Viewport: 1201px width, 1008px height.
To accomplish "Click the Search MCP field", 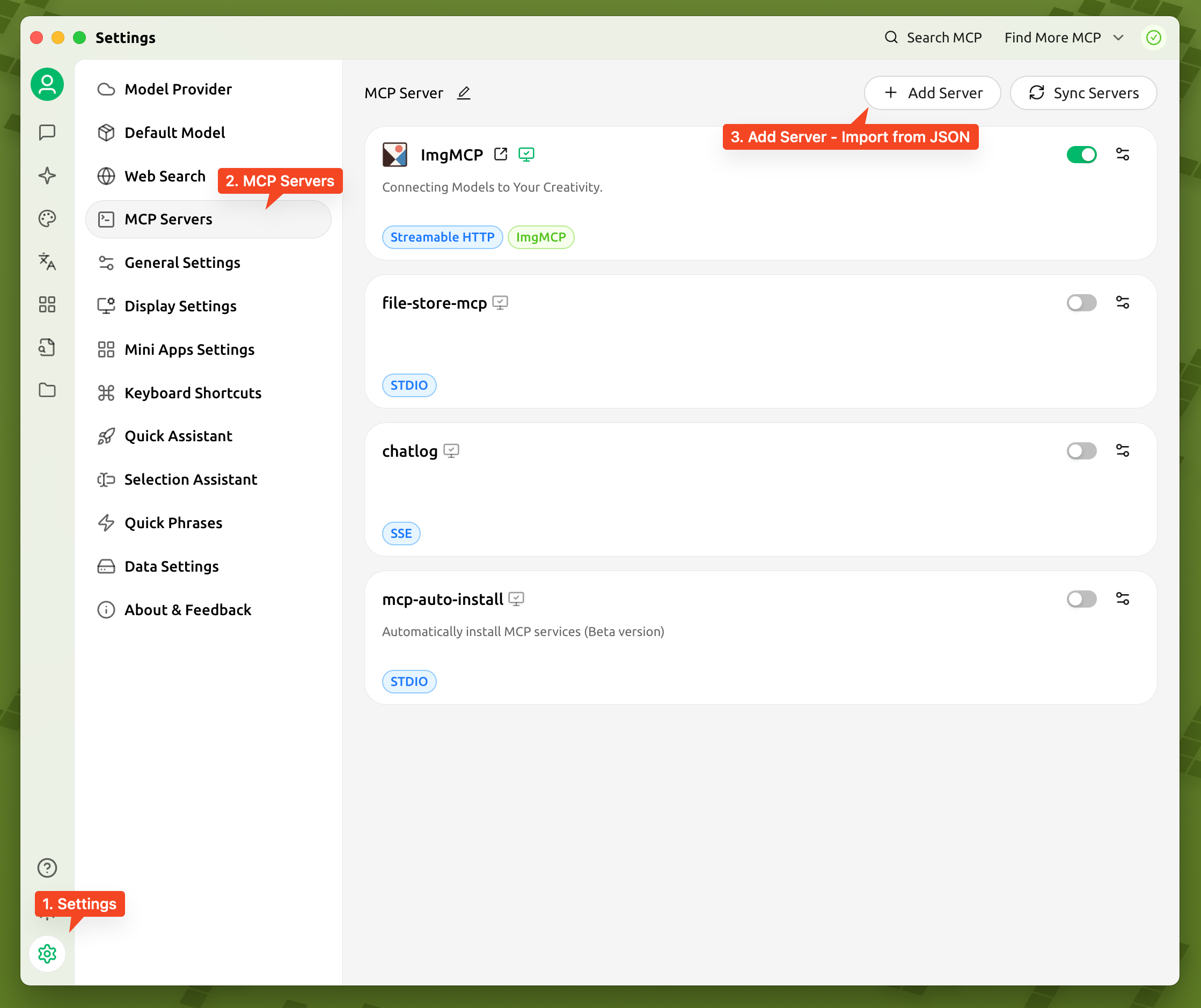I will click(x=933, y=38).
